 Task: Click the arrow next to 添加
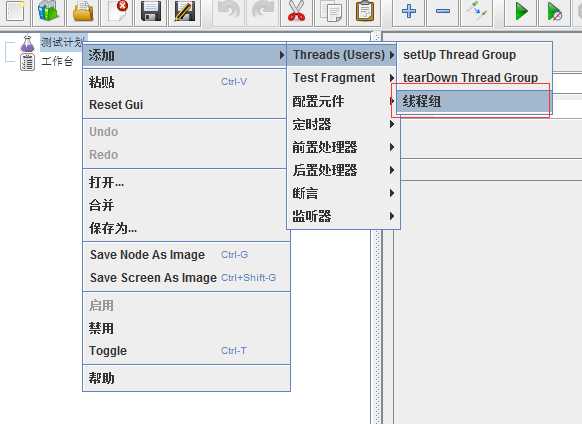(x=282, y=55)
